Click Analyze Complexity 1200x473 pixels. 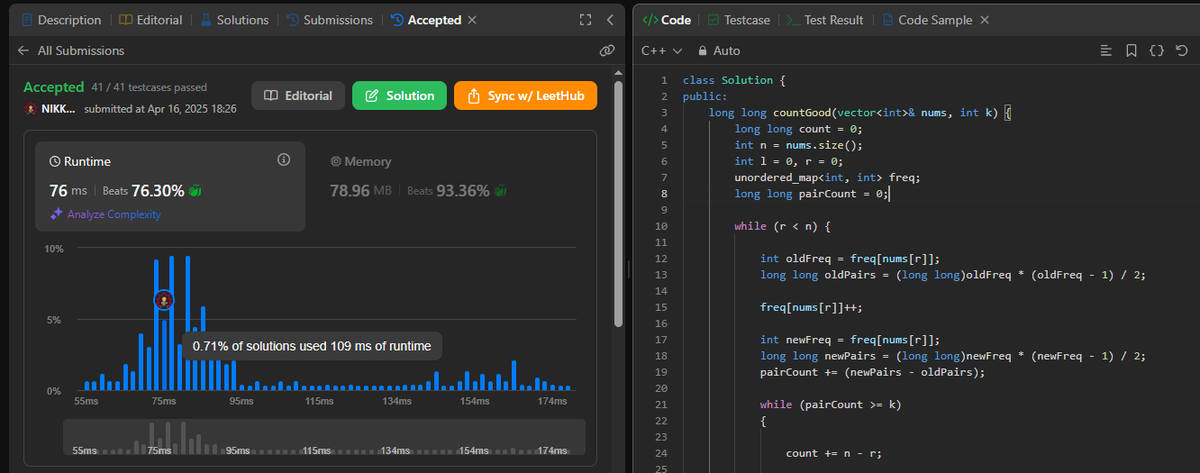(x=113, y=214)
